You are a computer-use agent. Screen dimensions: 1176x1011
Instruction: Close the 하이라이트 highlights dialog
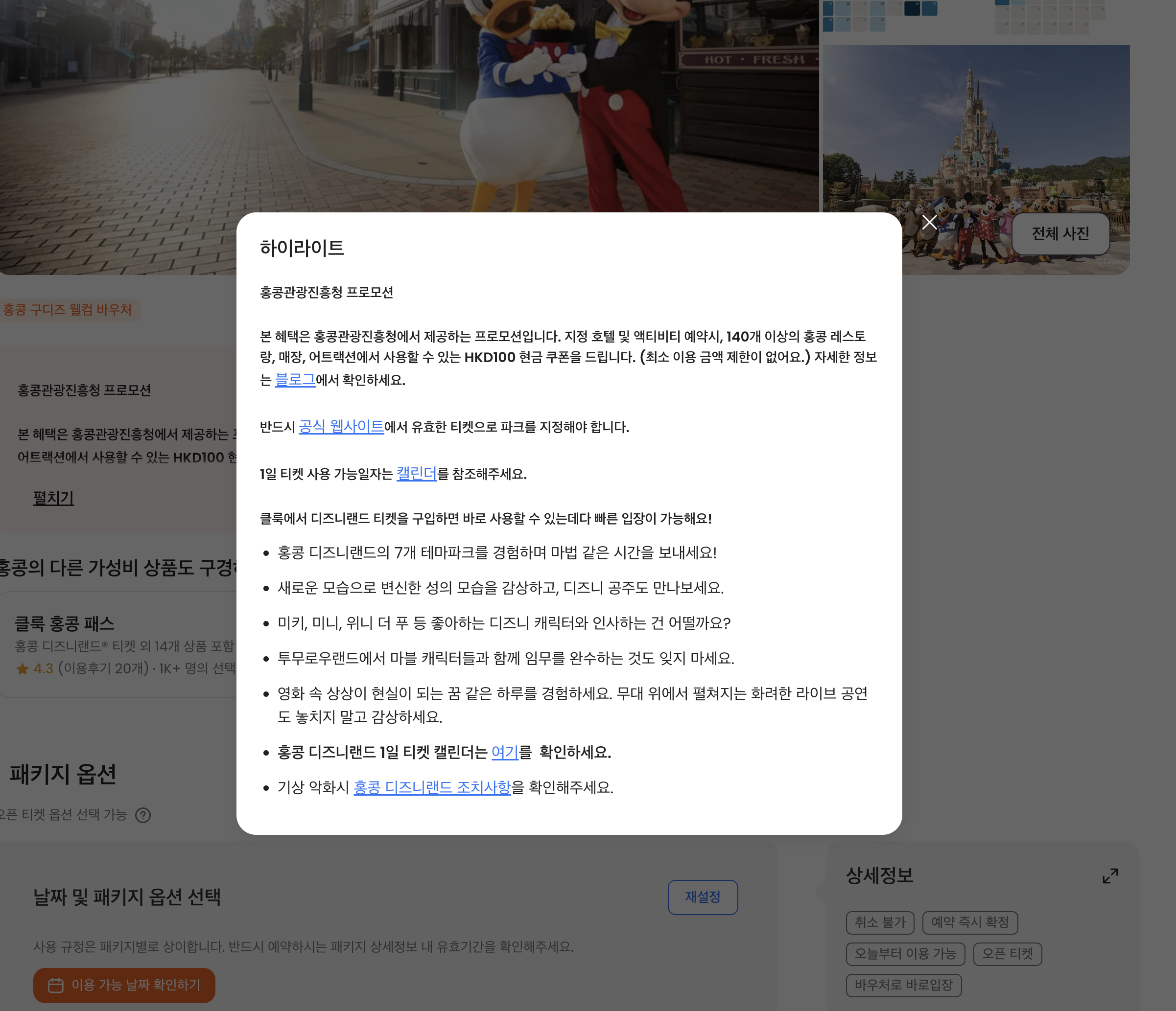pyautogui.click(x=929, y=222)
